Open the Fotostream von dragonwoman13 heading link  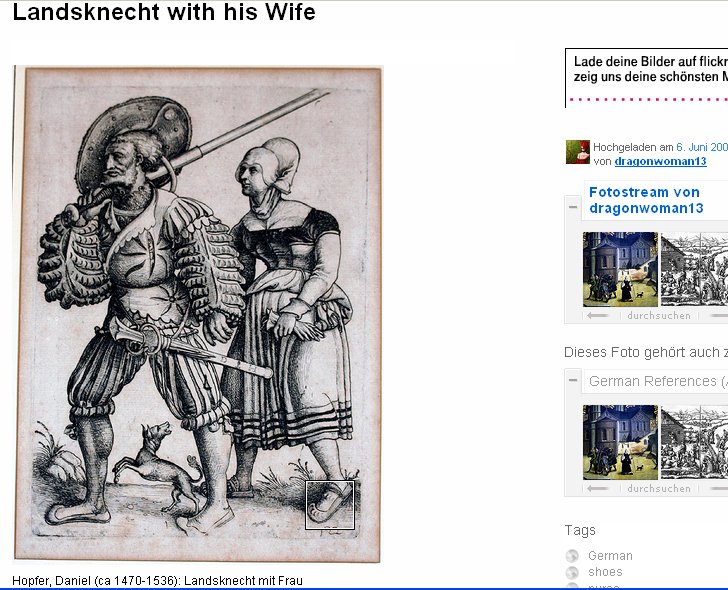(x=646, y=200)
